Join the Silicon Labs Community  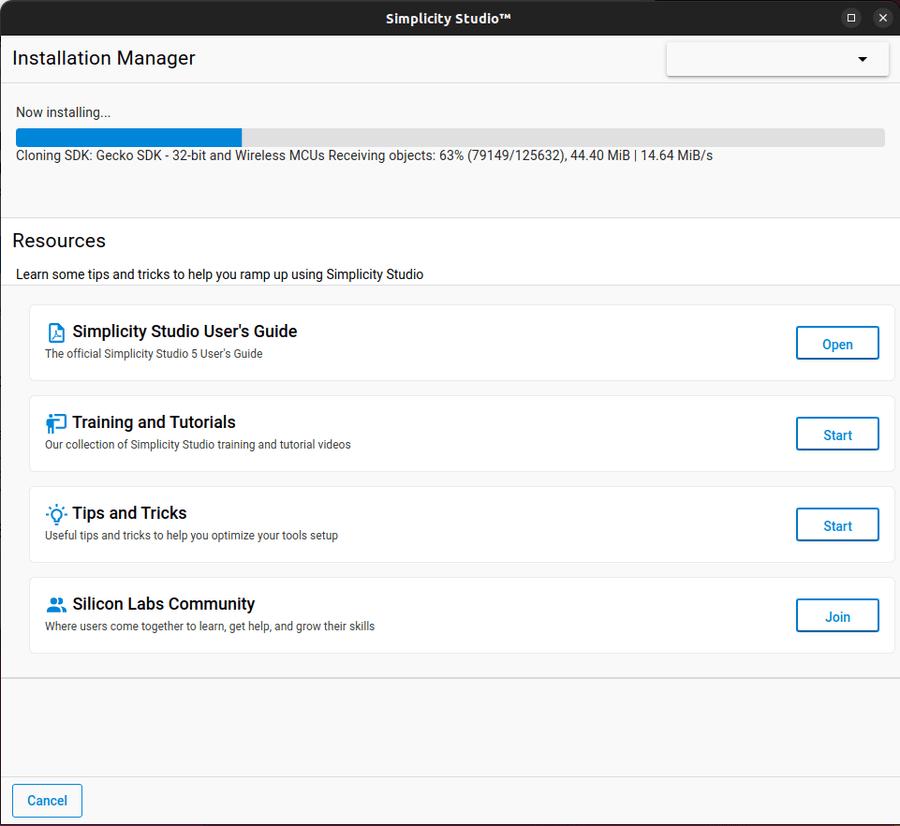coord(837,615)
